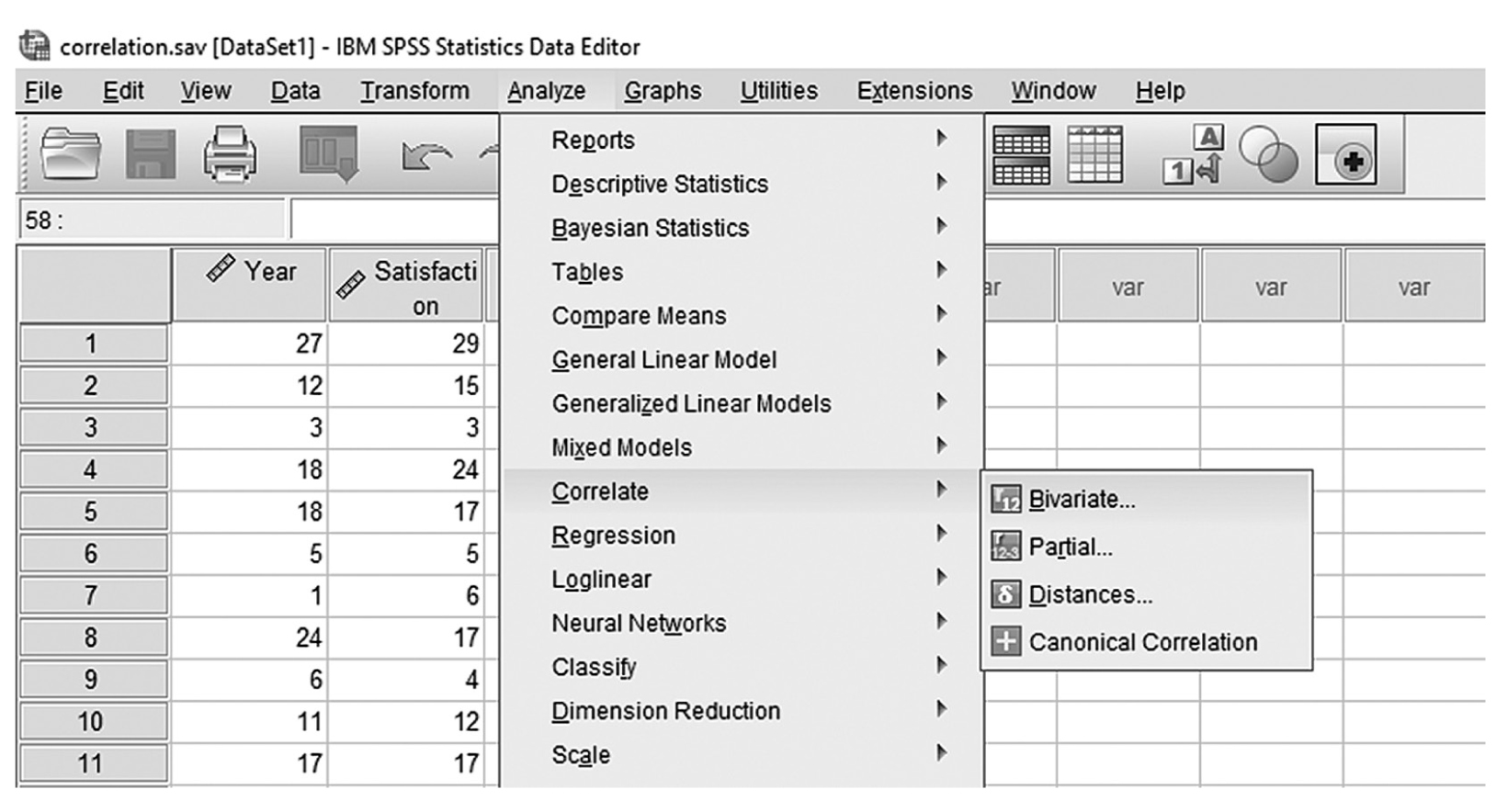Image resolution: width=1496 pixels, height=812 pixels.
Task: Choose Partial... from the Correlate submenu
Action: pyautogui.click(x=1147, y=547)
